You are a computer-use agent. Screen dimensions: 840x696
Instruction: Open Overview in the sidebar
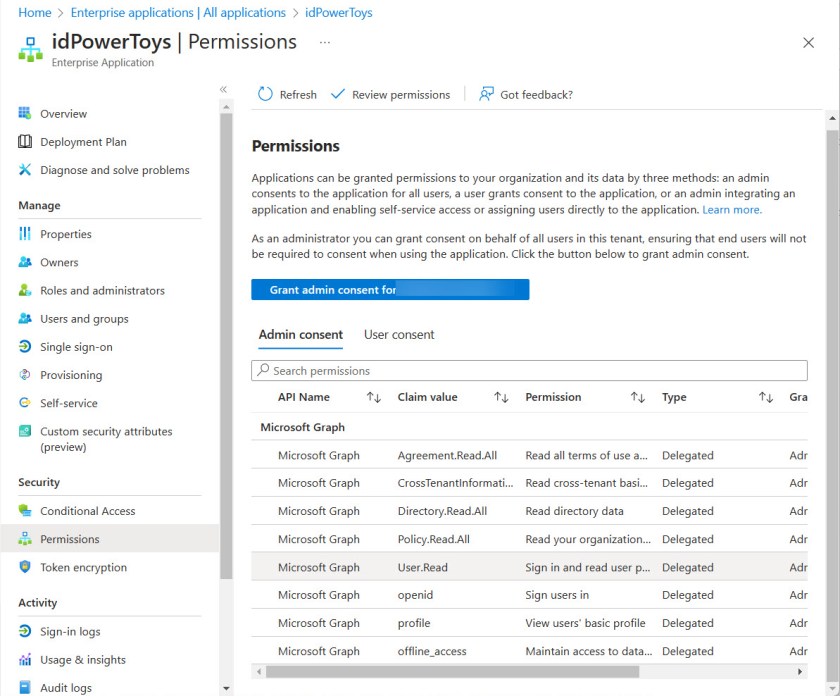[x=63, y=114]
